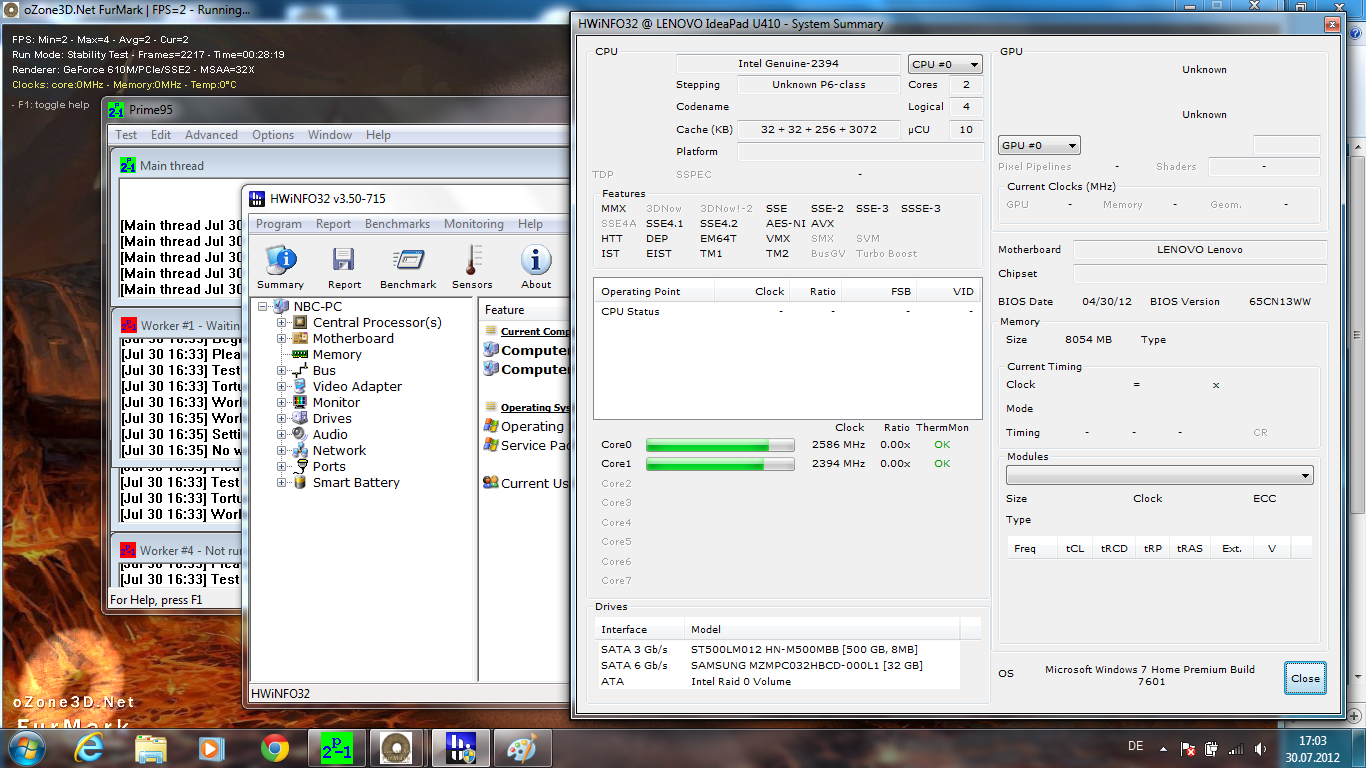The width and height of the screenshot is (1366, 768).
Task: Activate the HWiNFO32 taskbar button
Action: 460,747
